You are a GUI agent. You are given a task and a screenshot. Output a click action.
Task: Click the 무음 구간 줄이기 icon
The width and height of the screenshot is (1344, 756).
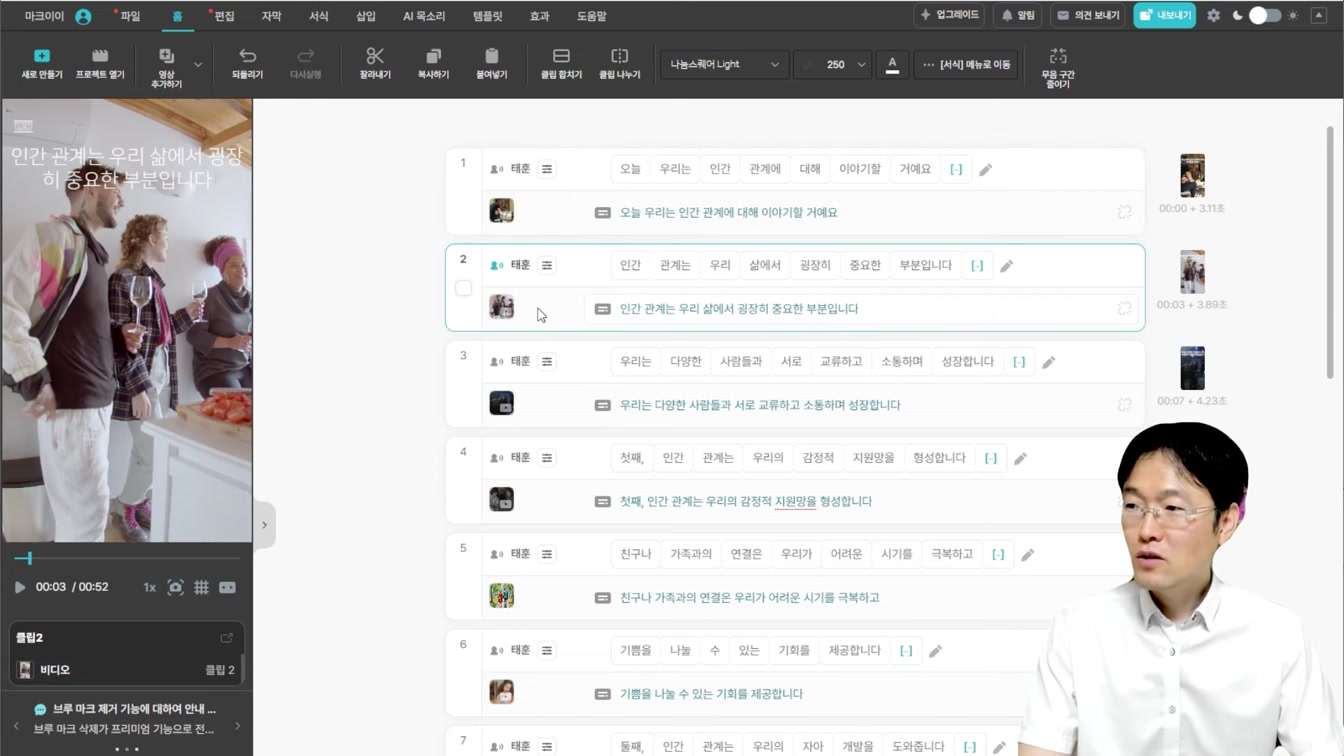[1058, 67]
